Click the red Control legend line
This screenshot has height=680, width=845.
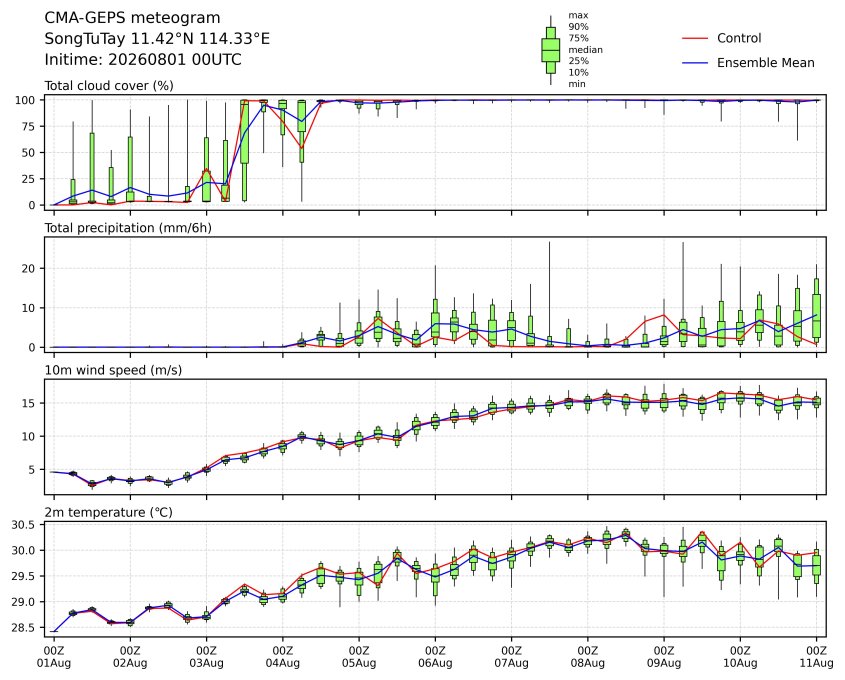click(695, 38)
